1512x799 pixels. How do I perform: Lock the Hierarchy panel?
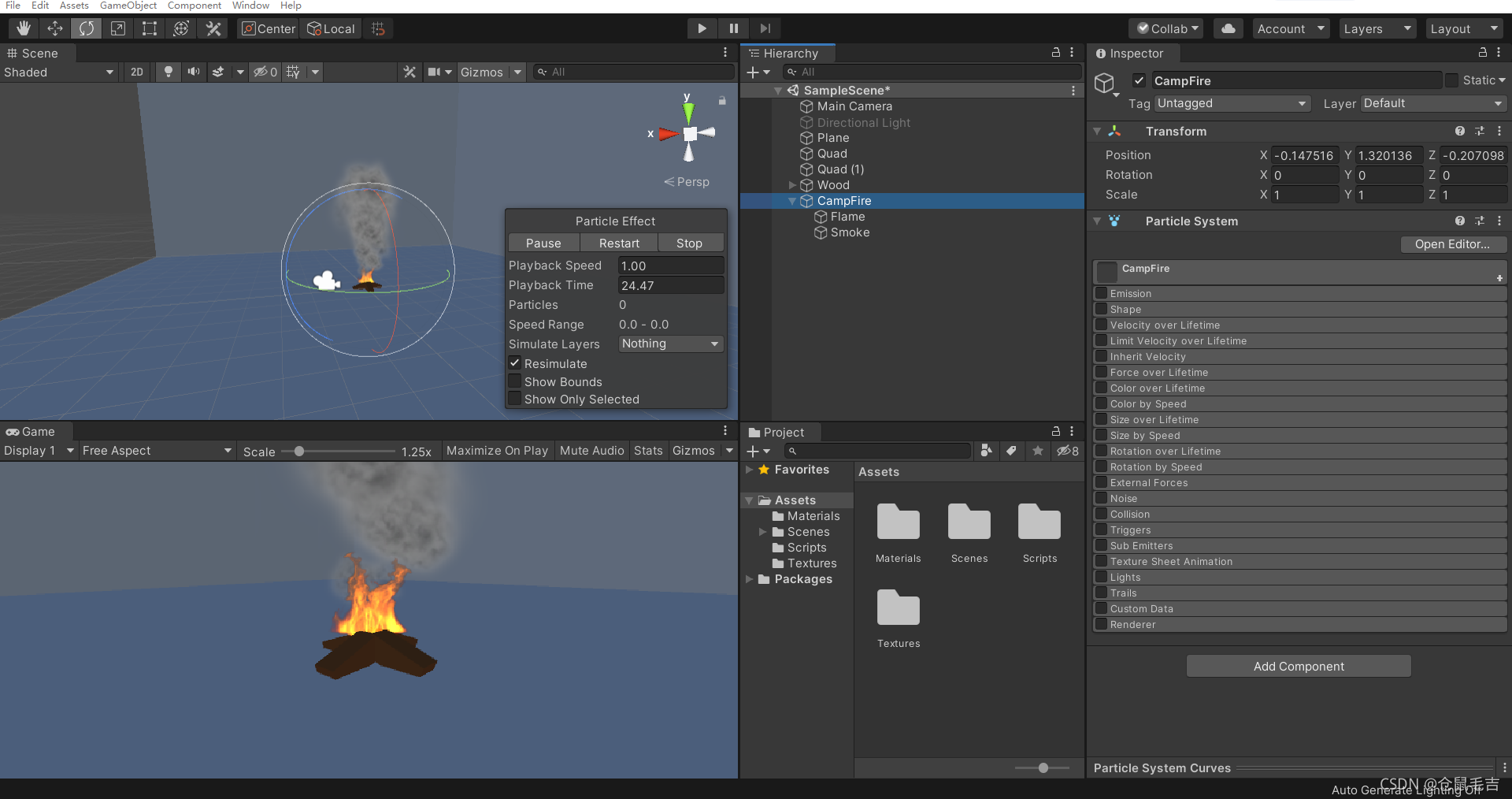(1056, 52)
